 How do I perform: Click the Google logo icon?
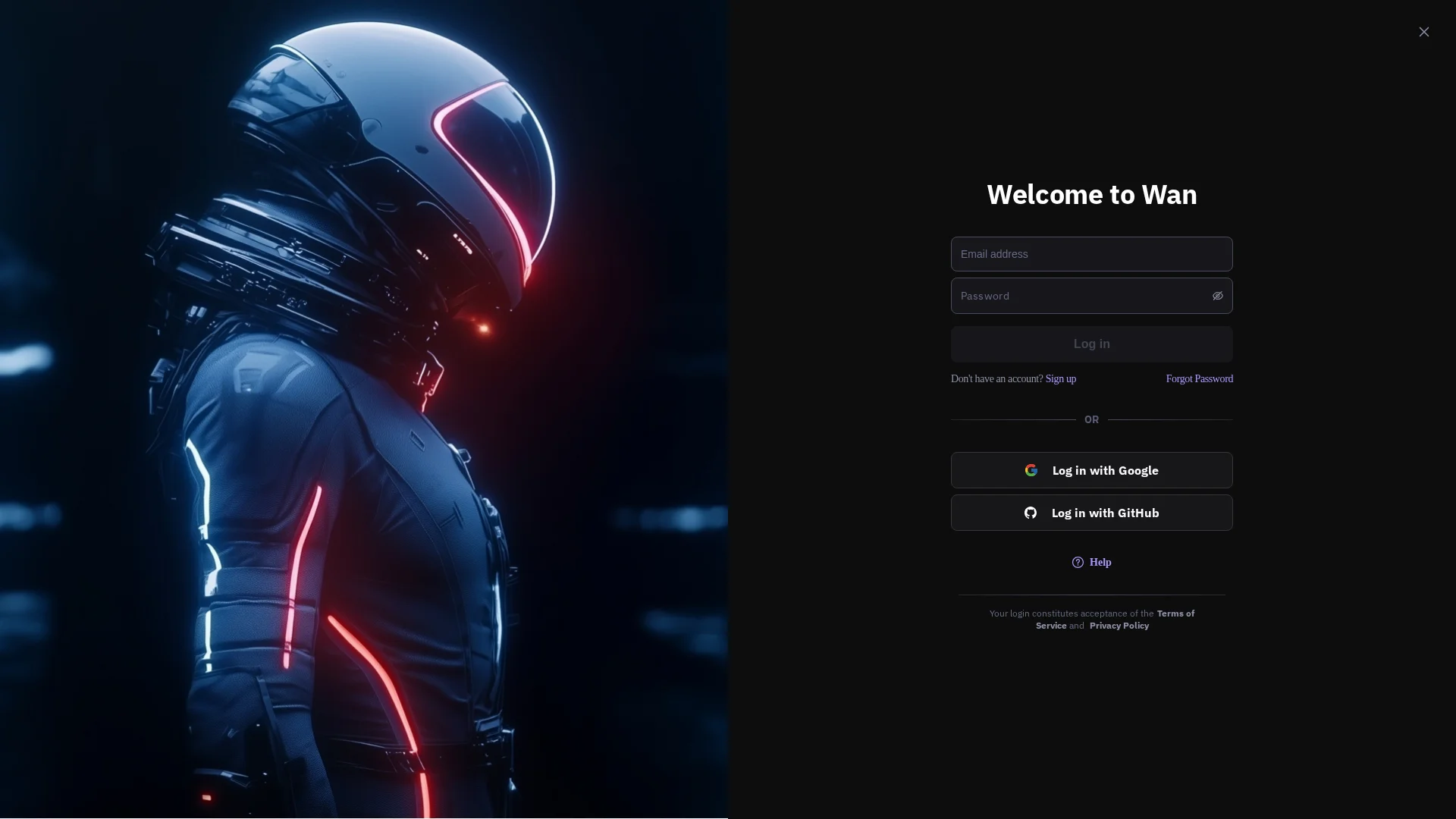[x=1031, y=470]
